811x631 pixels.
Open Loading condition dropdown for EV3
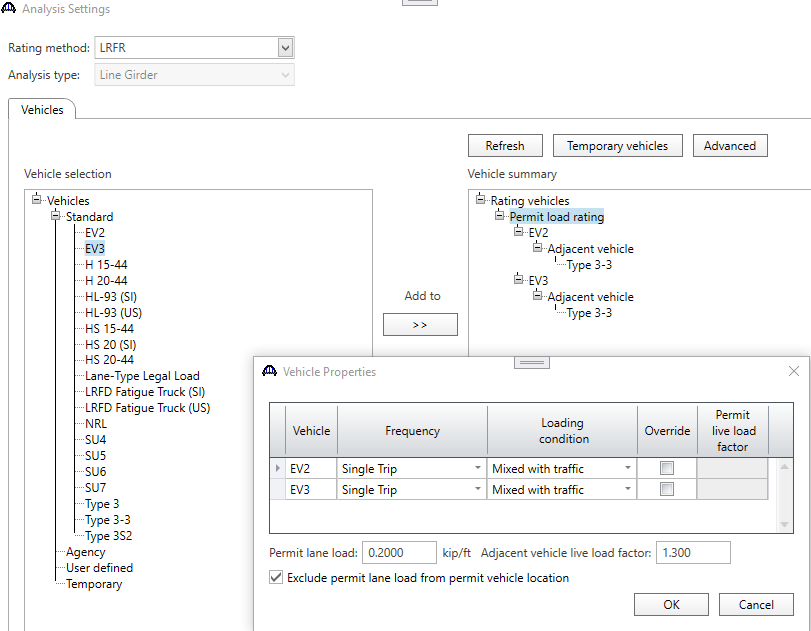coord(627,489)
